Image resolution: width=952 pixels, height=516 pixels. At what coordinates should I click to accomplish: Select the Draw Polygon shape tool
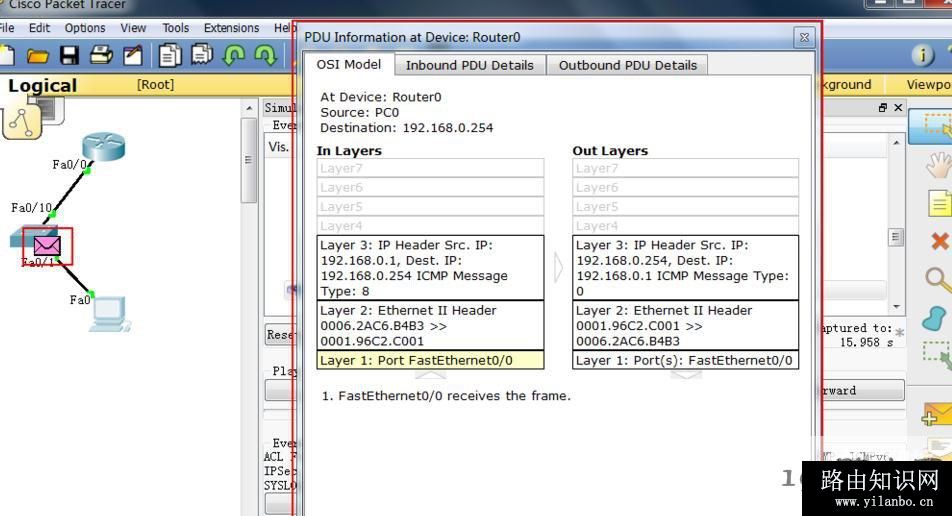934,318
